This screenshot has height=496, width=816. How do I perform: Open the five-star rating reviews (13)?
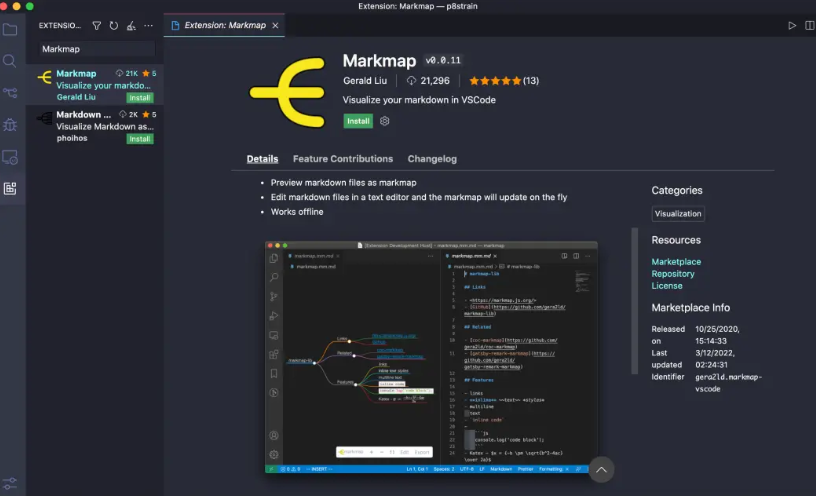tap(504, 81)
